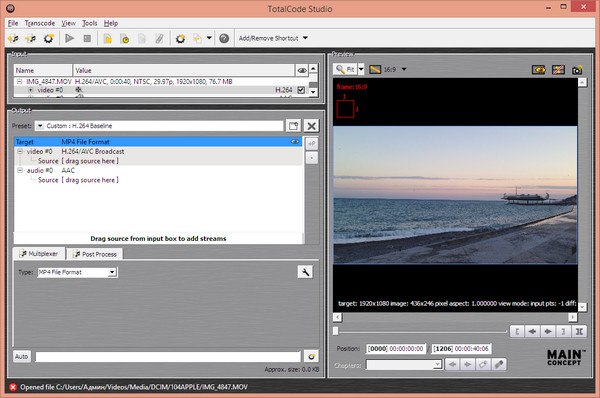Click the X button beside Preset

tap(311, 126)
